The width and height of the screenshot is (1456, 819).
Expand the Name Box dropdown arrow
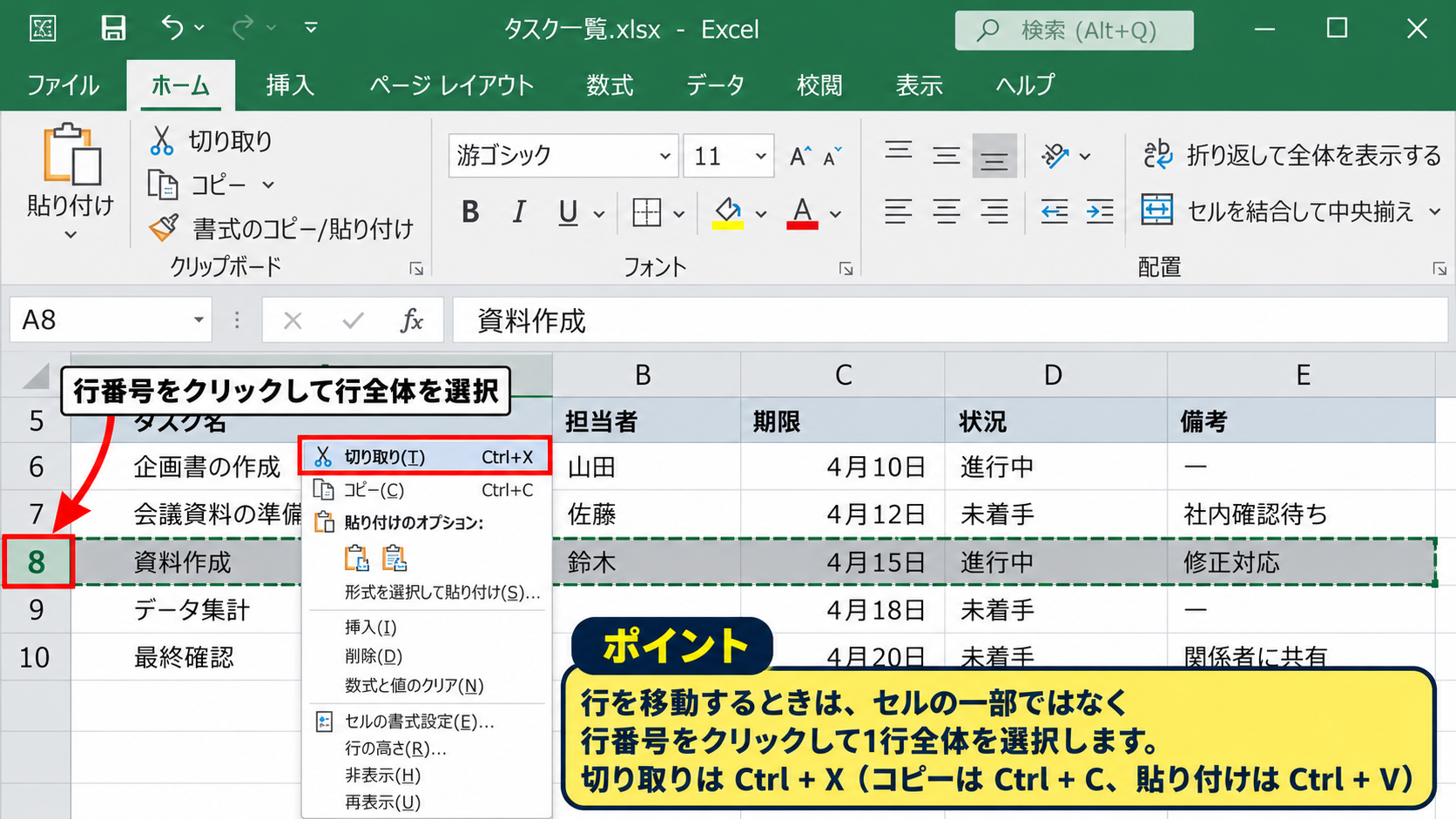click(x=199, y=320)
